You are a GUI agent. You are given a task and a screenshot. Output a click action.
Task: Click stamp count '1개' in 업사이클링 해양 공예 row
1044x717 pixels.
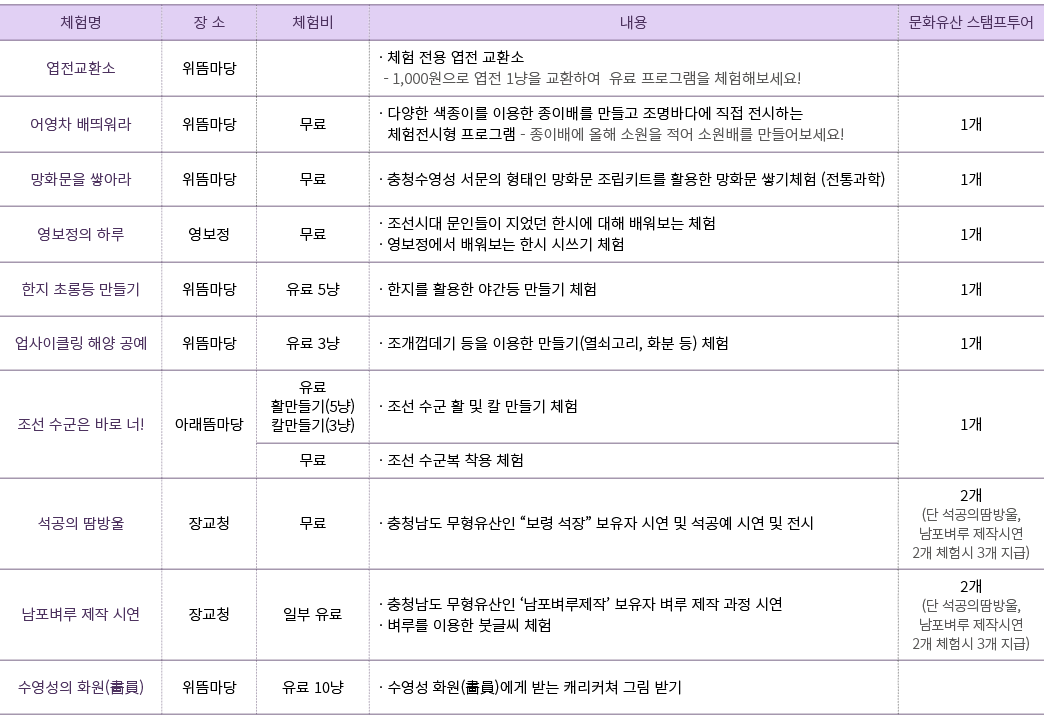click(971, 344)
